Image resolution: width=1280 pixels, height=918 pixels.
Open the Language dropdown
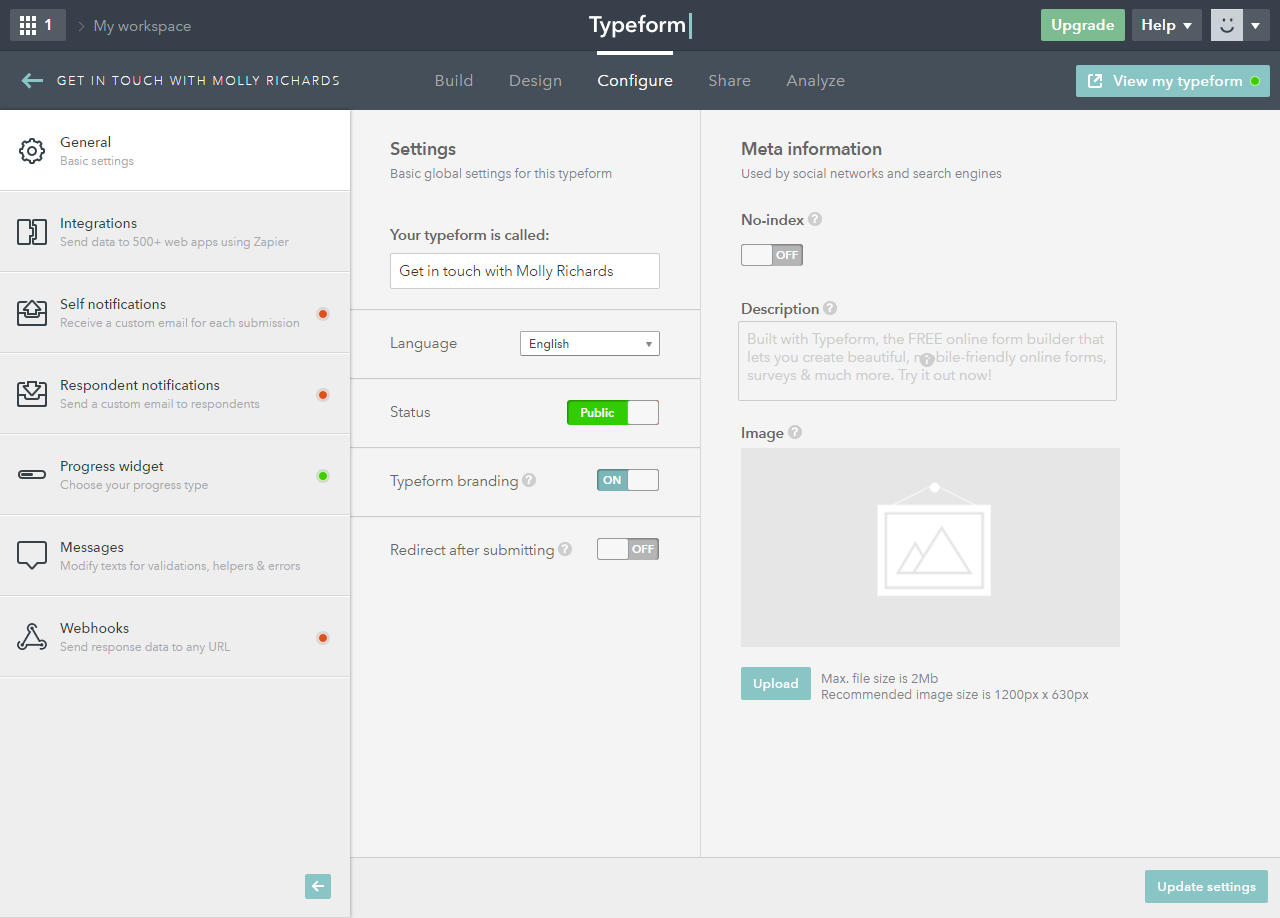tap(590, 343)
